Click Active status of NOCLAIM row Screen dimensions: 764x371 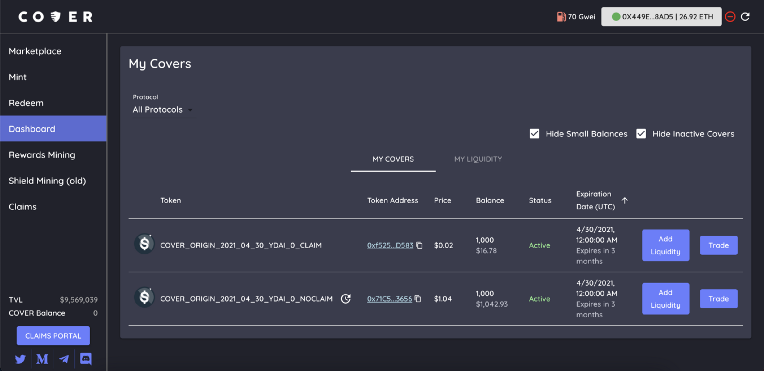point(539,298)
